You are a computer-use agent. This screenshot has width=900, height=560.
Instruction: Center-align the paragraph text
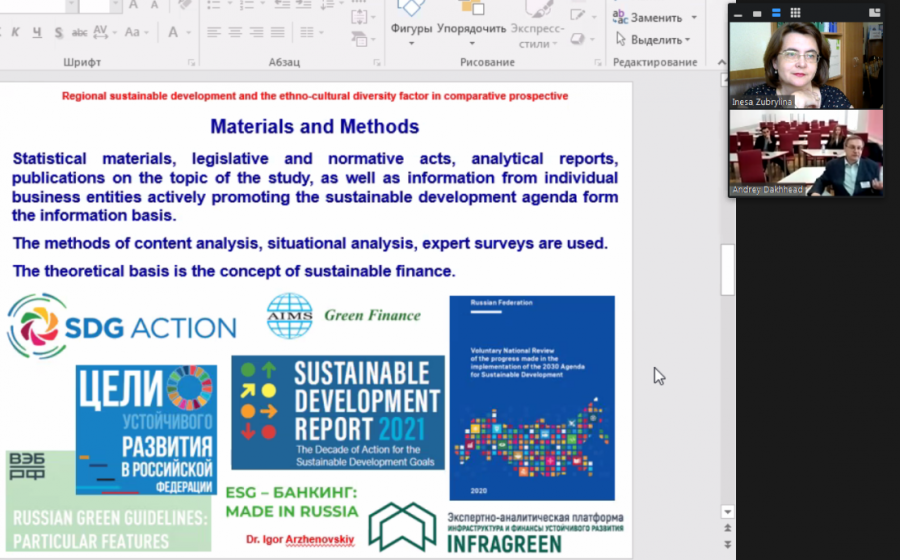click(235, 32)
